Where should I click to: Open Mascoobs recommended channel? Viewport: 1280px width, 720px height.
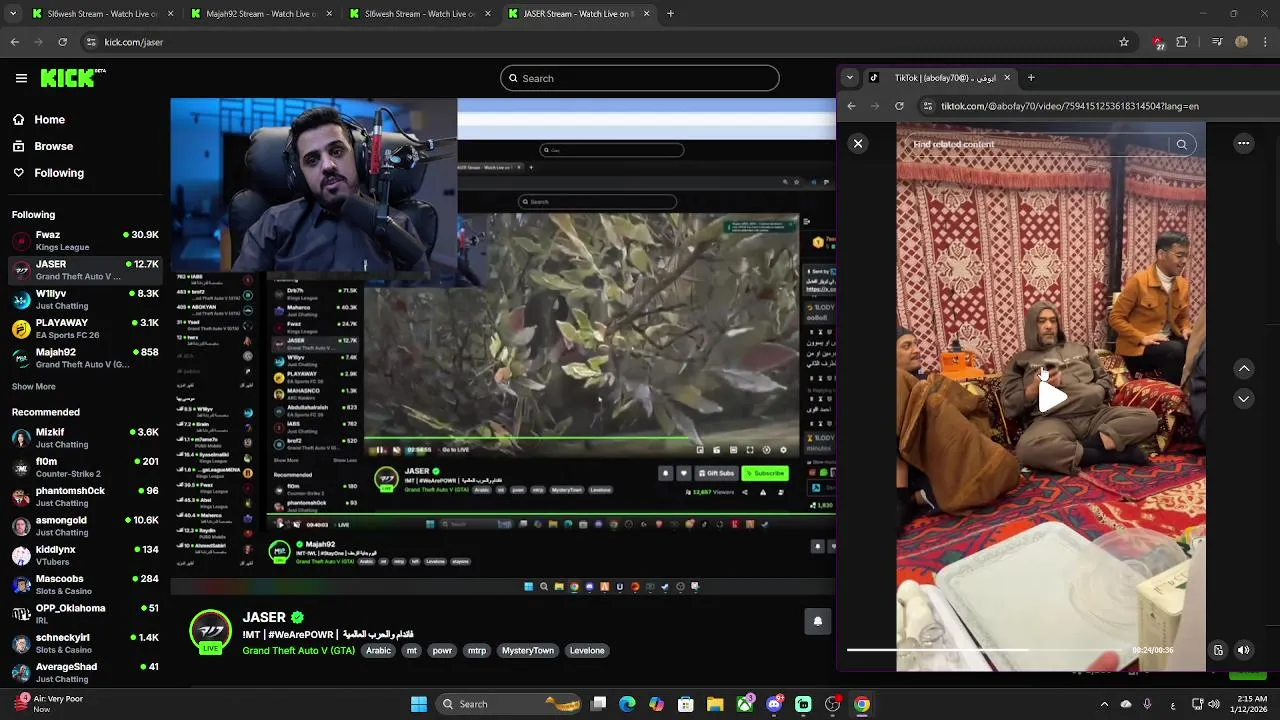(x=85, y=584)
